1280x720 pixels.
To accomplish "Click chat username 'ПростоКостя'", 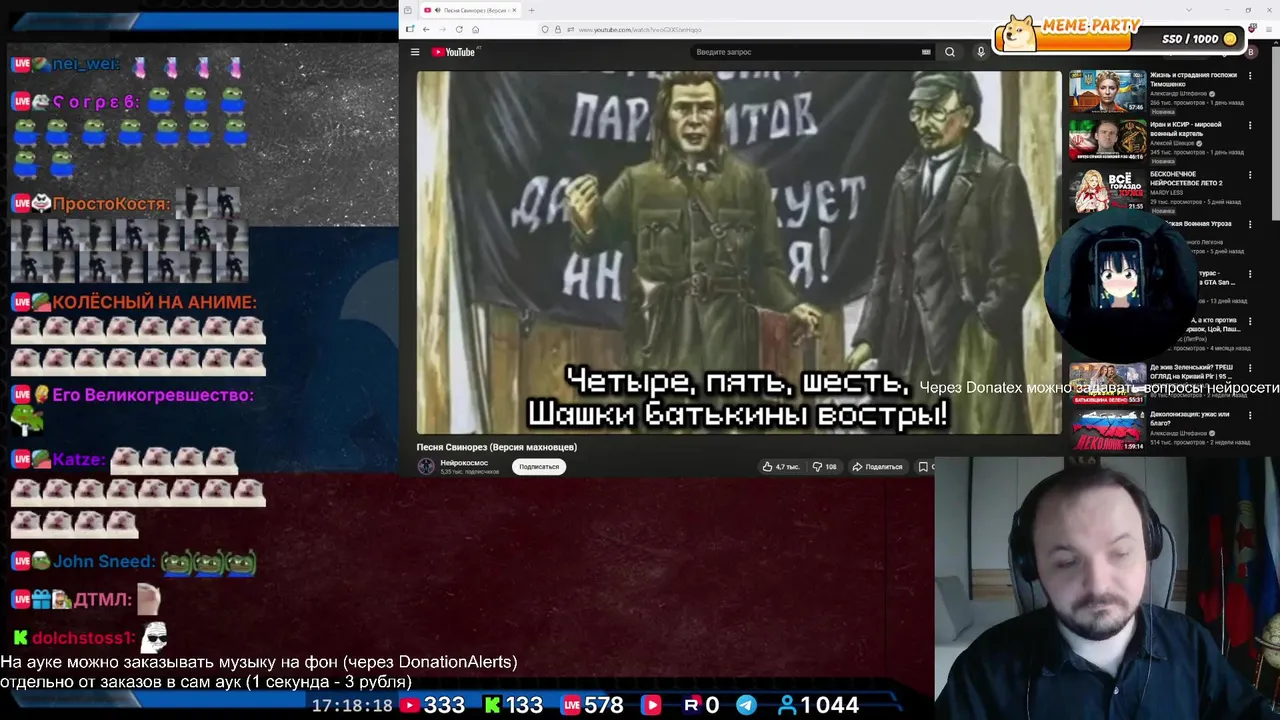I will [110, 204].
